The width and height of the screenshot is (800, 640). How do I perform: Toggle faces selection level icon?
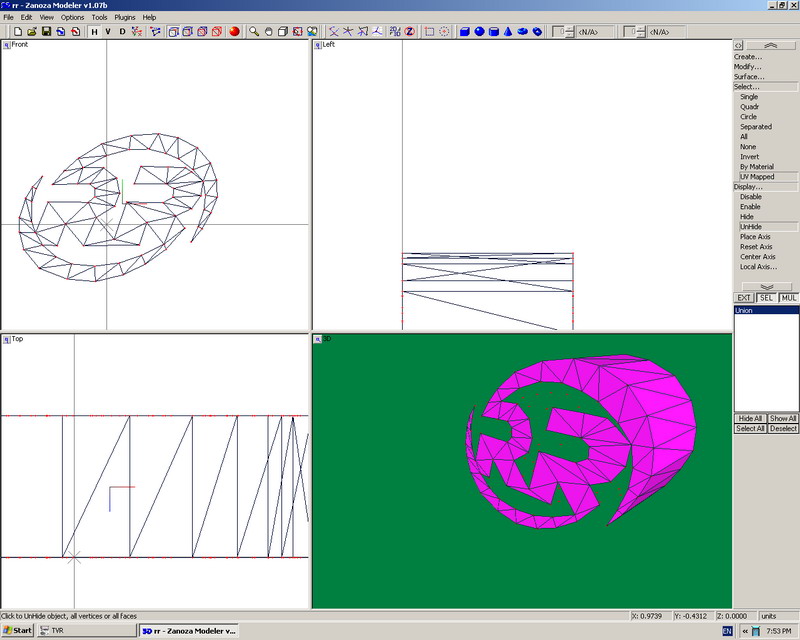tap(155, 32)
